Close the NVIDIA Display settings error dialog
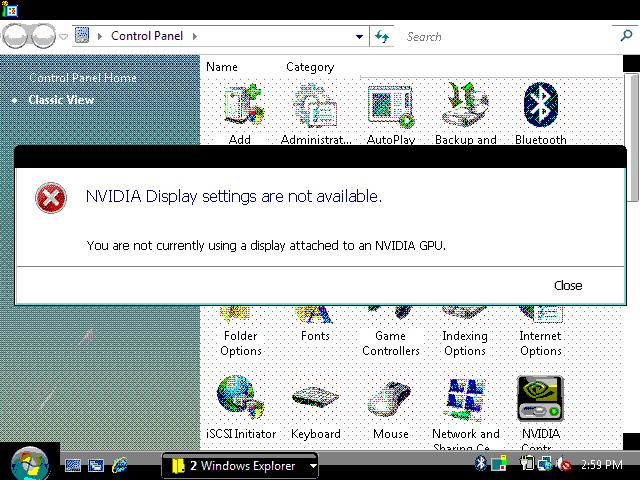640x480 pixels. (x=568, y=285)
